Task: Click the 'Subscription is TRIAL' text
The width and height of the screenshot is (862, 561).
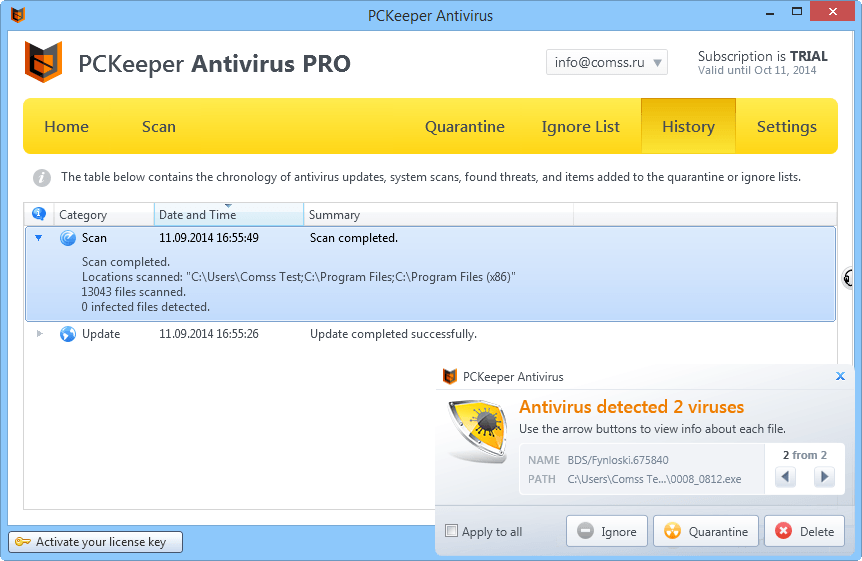Action: pos(762,56)
